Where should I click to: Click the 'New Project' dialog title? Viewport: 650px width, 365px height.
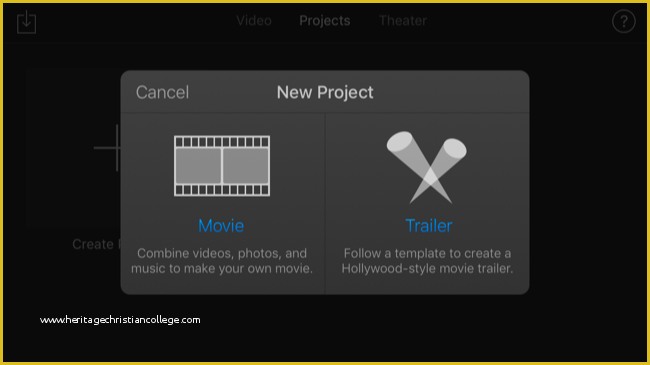325,92
